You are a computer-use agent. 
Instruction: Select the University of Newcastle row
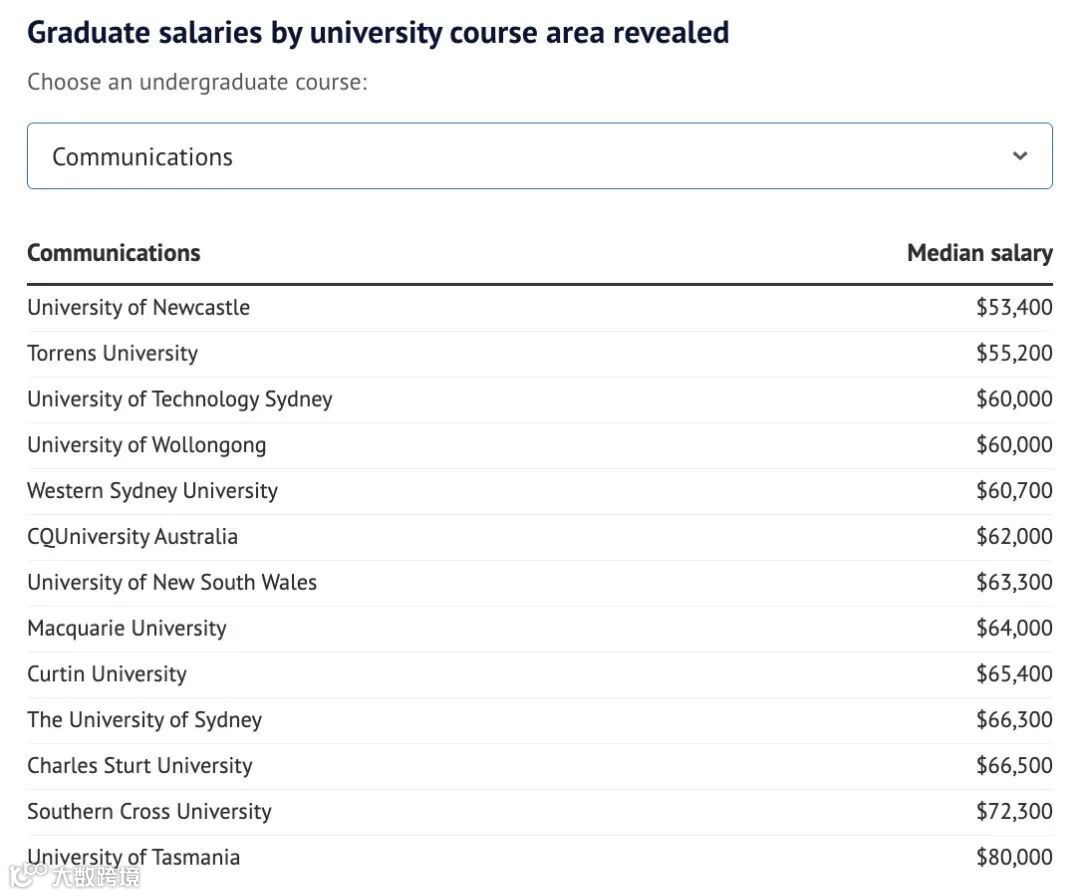tap(138, 307)
